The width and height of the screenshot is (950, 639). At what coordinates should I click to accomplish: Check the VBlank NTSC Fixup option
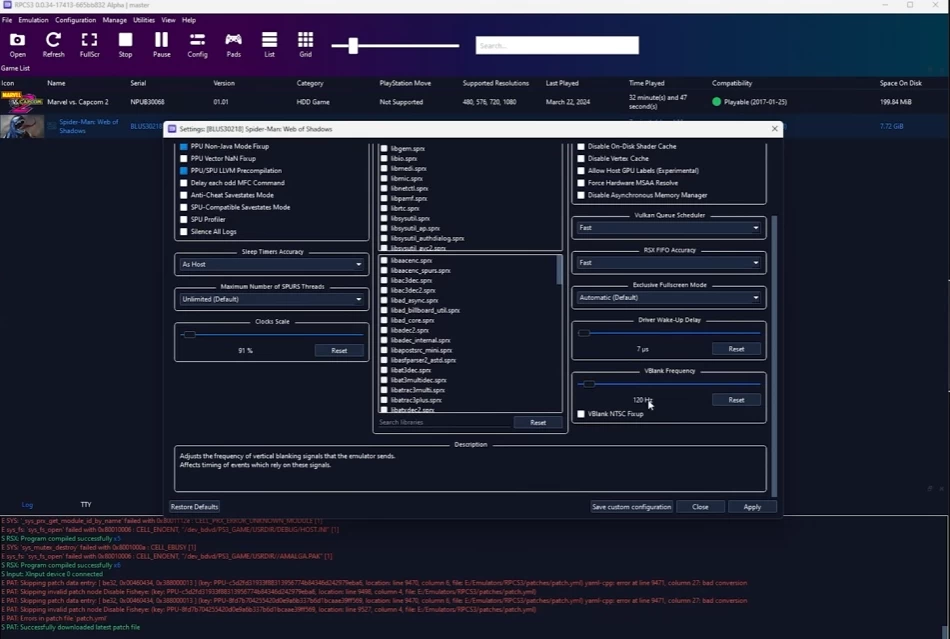(582, 413)
